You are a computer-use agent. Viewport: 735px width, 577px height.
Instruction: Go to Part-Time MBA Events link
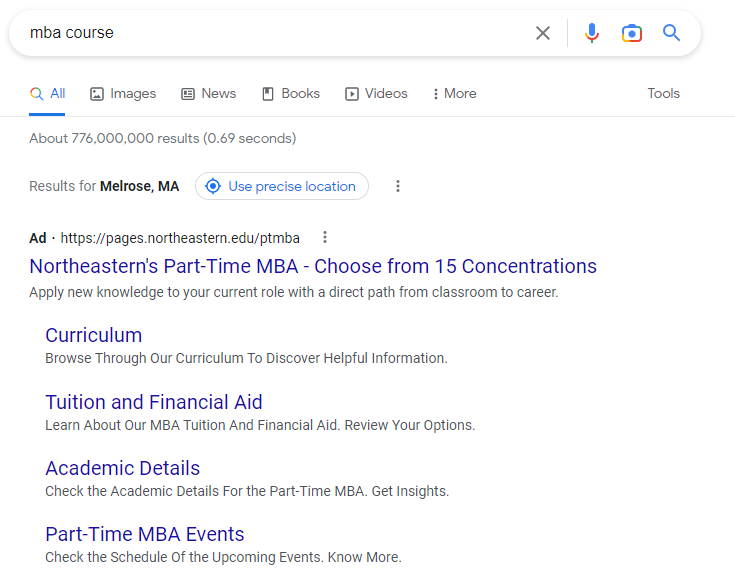(x=145, y=534)
